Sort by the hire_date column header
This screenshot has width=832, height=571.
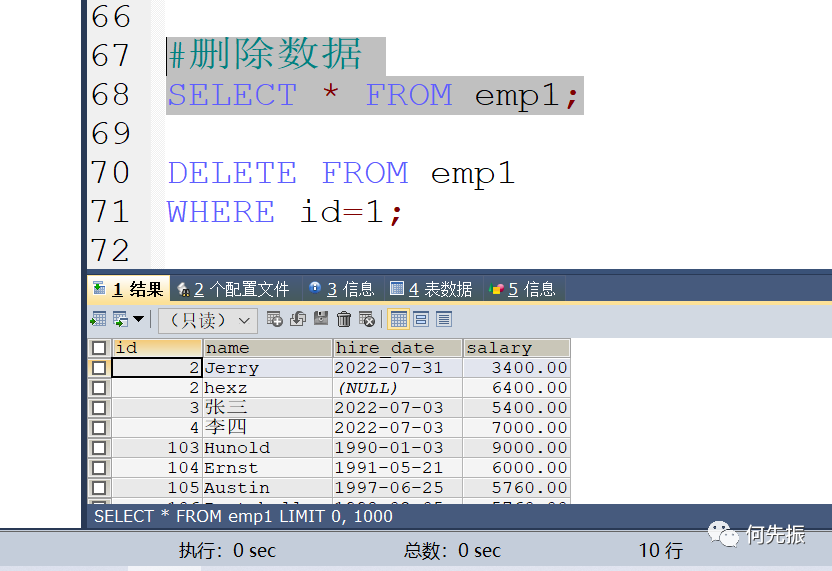click(397, 348)
